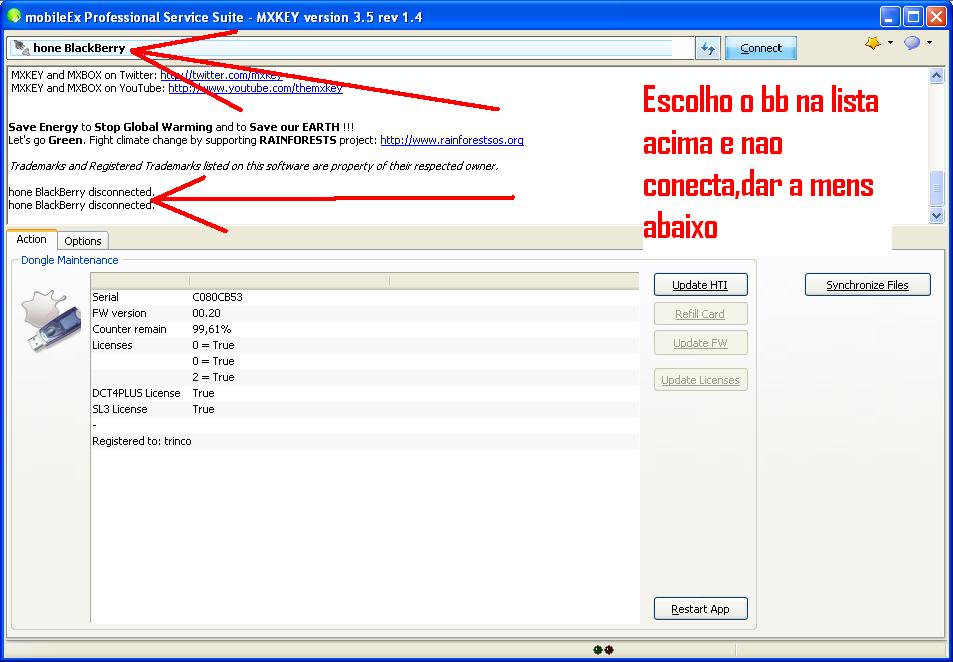The height and width of the screenshot is (662, 953).
Task: Click the refresh connections arrows icon
Action: point(707,49)
